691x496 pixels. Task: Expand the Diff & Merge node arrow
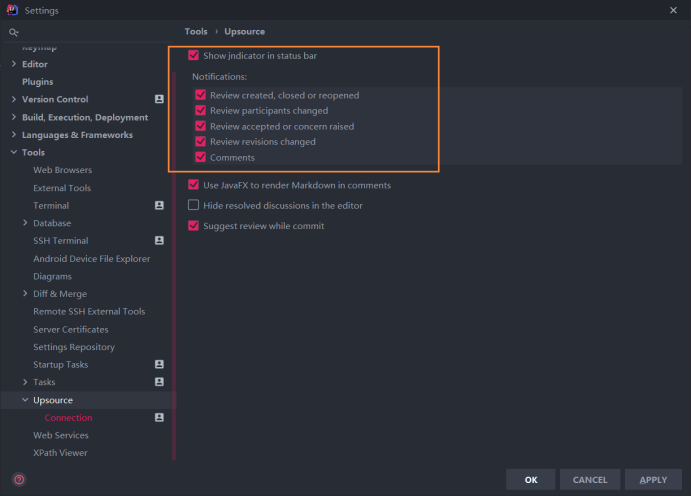click(x=25, y=294)
